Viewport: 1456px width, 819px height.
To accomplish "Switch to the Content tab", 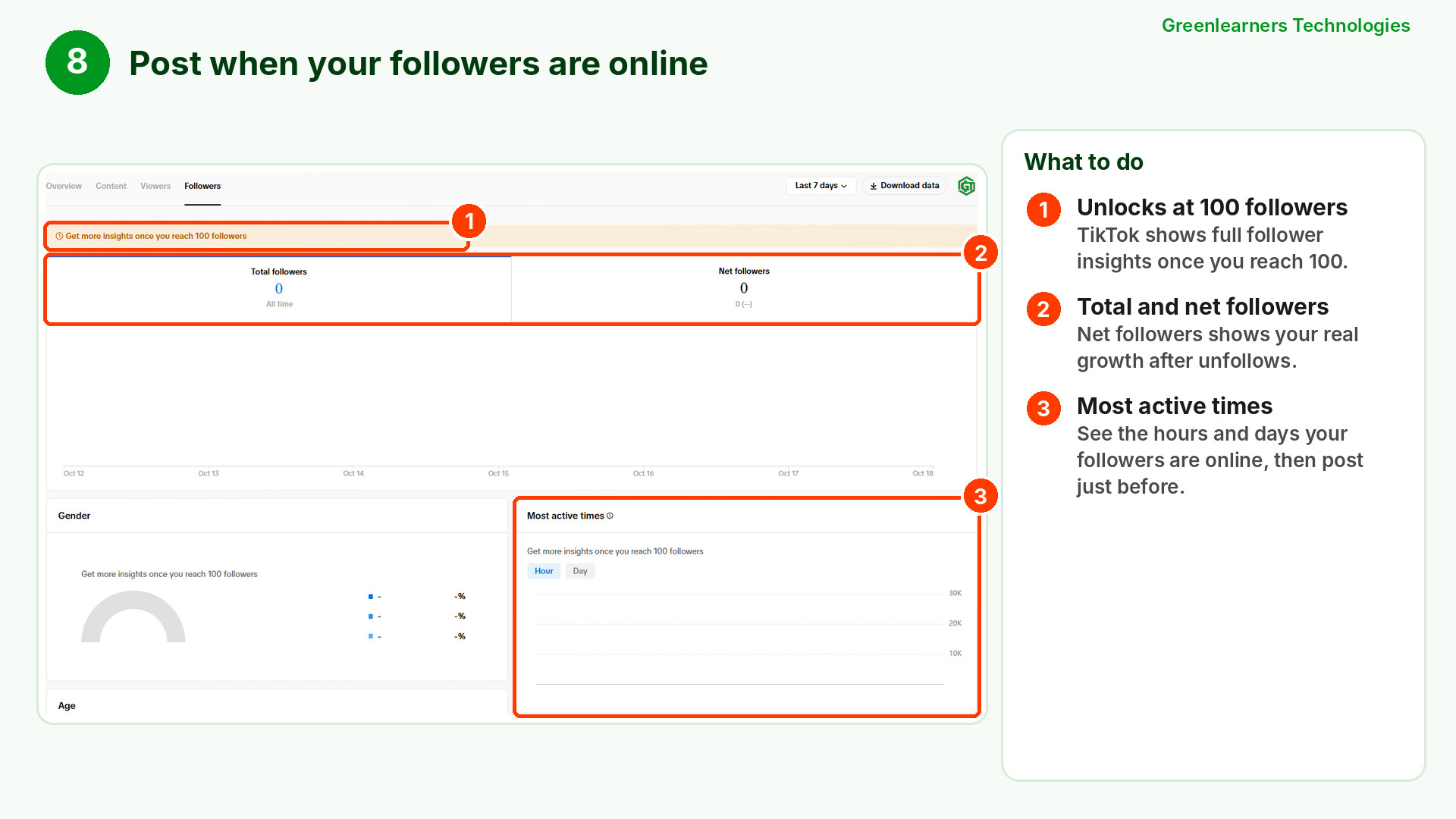I will (x=111, y=186).
